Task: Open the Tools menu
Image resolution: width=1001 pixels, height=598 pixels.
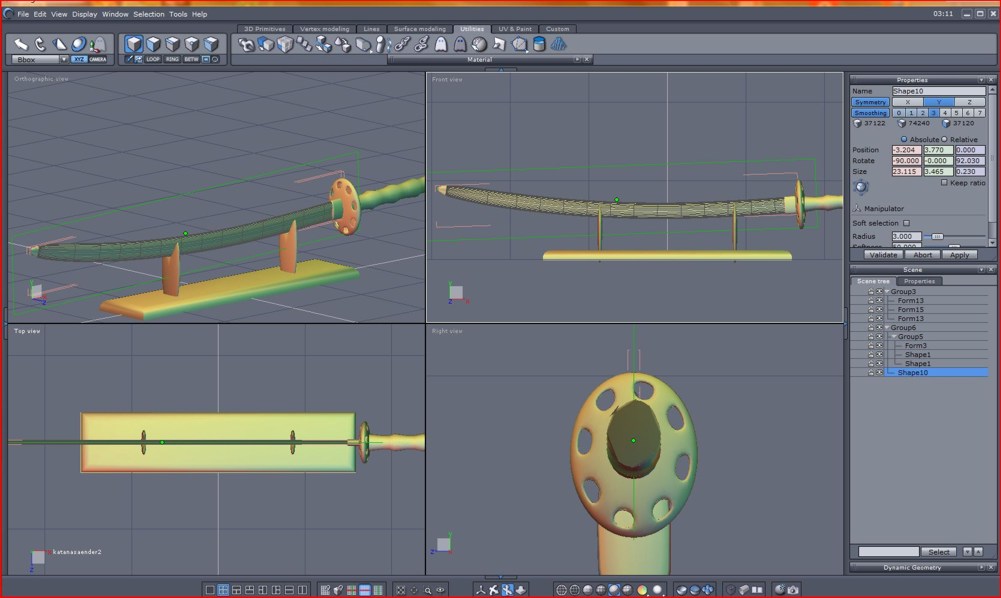Action: coord(178,14)
